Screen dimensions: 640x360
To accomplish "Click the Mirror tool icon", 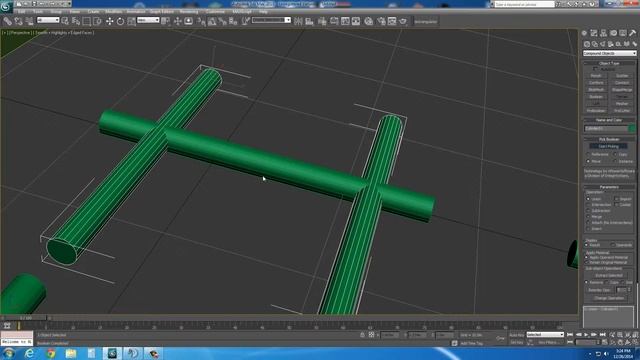I will click(298, 21).
